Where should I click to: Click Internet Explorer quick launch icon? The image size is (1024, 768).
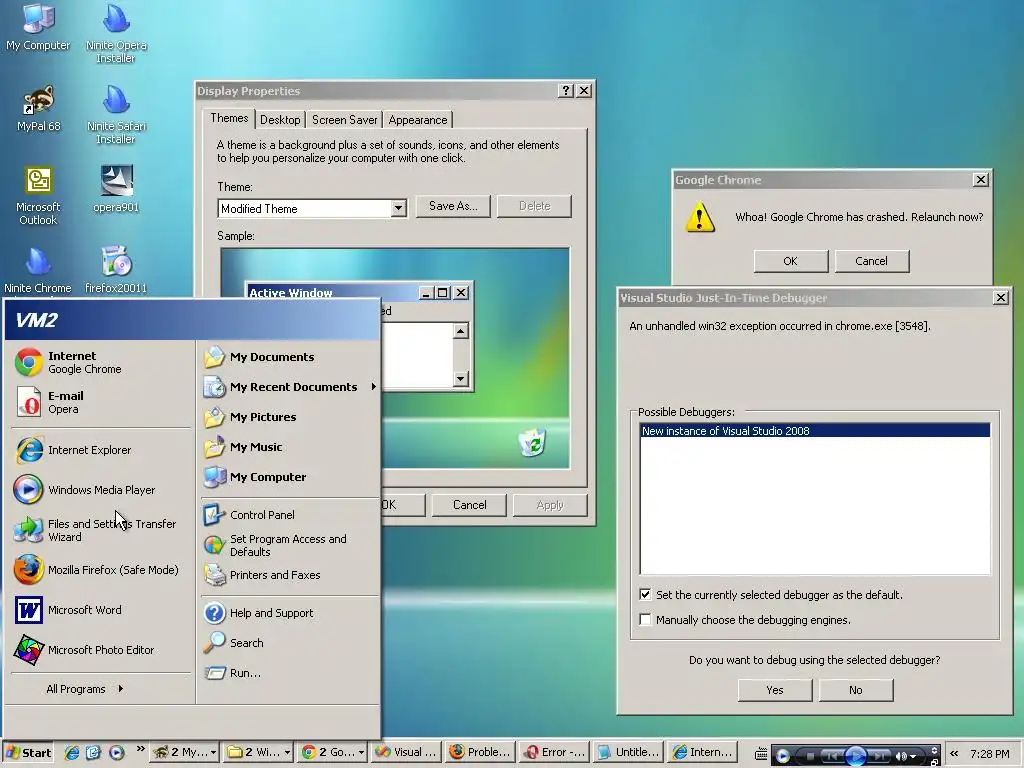[x=72, y=753]
